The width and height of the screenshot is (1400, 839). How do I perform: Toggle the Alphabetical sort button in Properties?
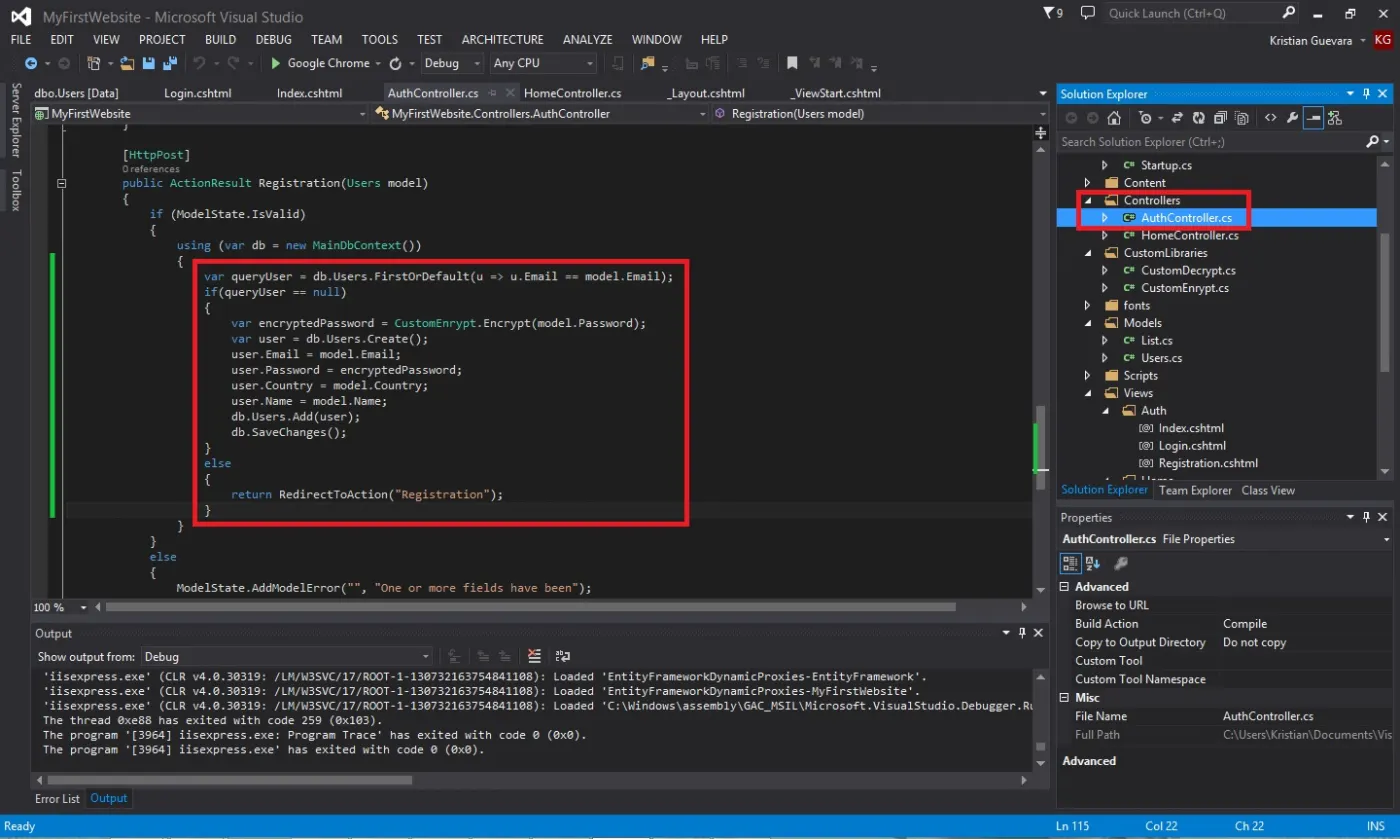(1093, 564)
